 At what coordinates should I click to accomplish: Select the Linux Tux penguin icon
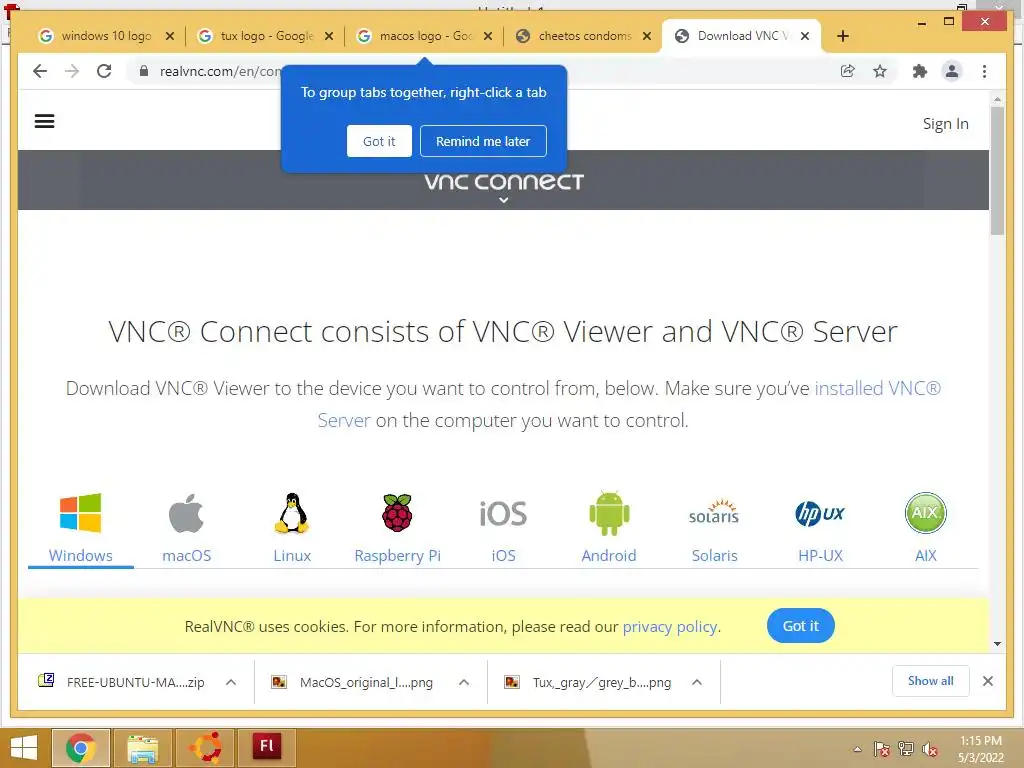pyautogui.click(x=292, y=513)
